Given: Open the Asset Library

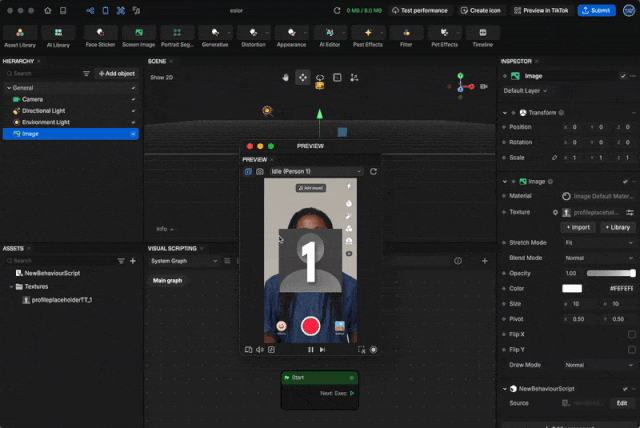Looking at the screenshot, I should (20, 37).
